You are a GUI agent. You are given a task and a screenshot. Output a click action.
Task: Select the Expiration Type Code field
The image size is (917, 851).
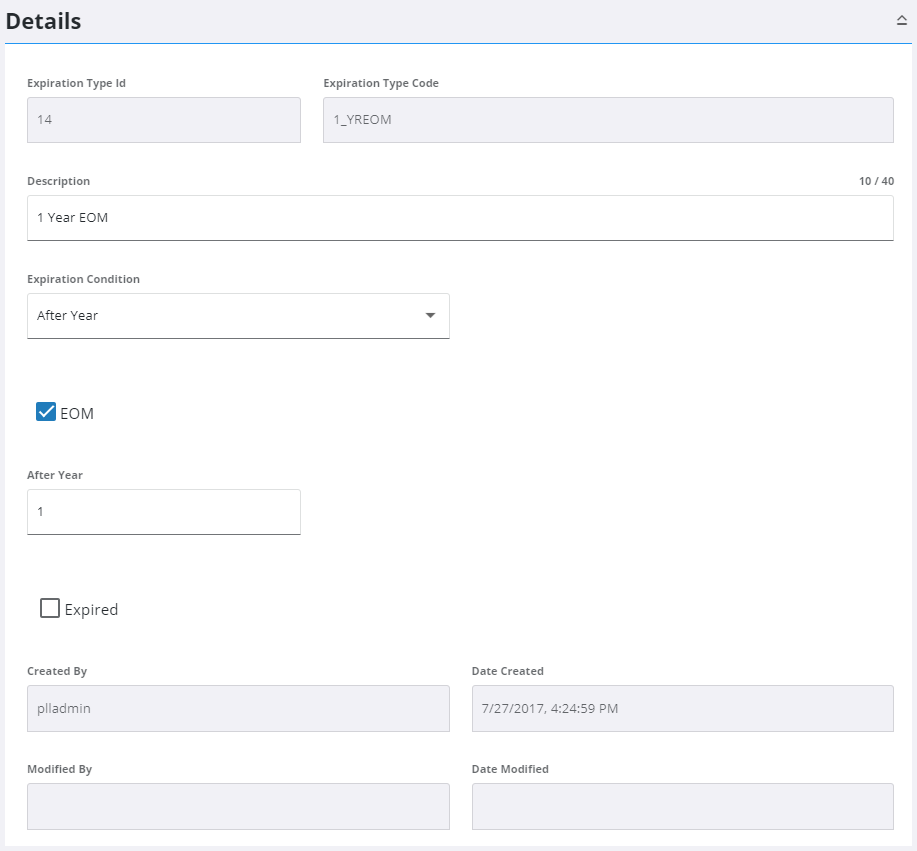608,120
